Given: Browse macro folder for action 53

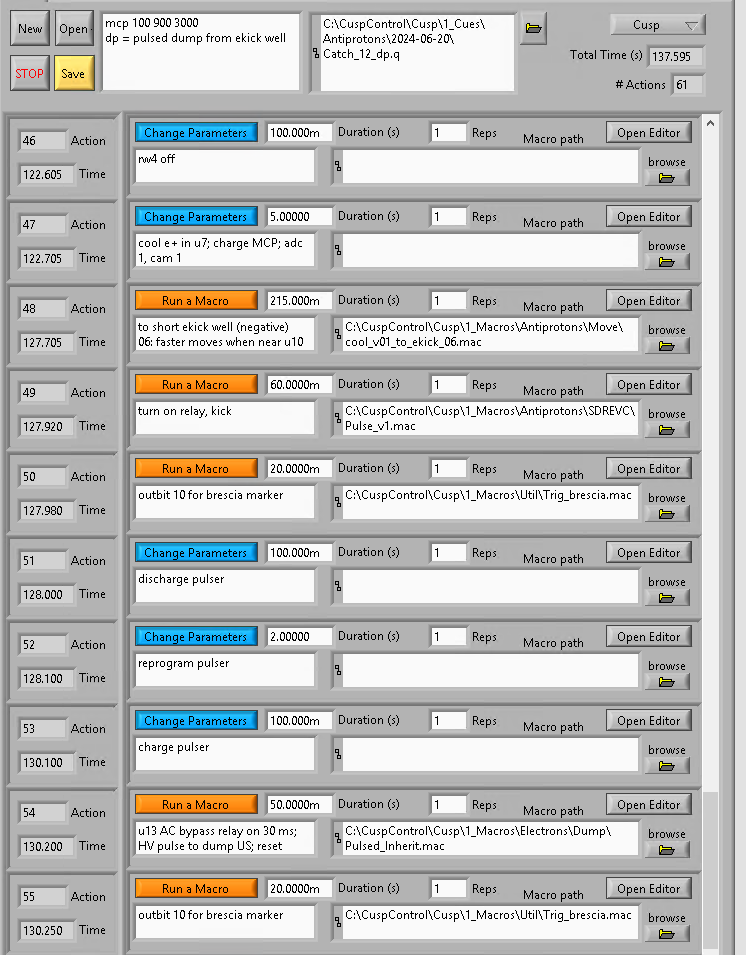Looking at the screenshot, I should coord(667,766).
